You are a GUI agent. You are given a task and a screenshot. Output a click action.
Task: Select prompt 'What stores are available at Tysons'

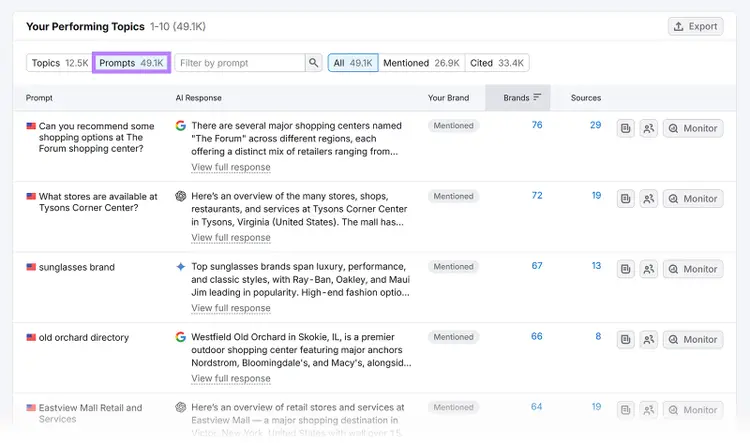(98, 202)
